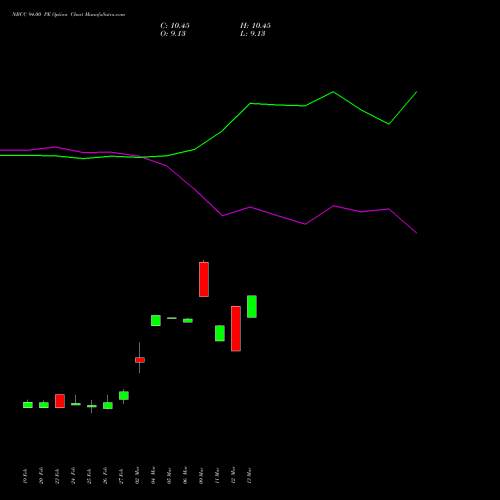Select the 11 Mar date label
This screenshot has height=500, width=500.
coord(217,476)
